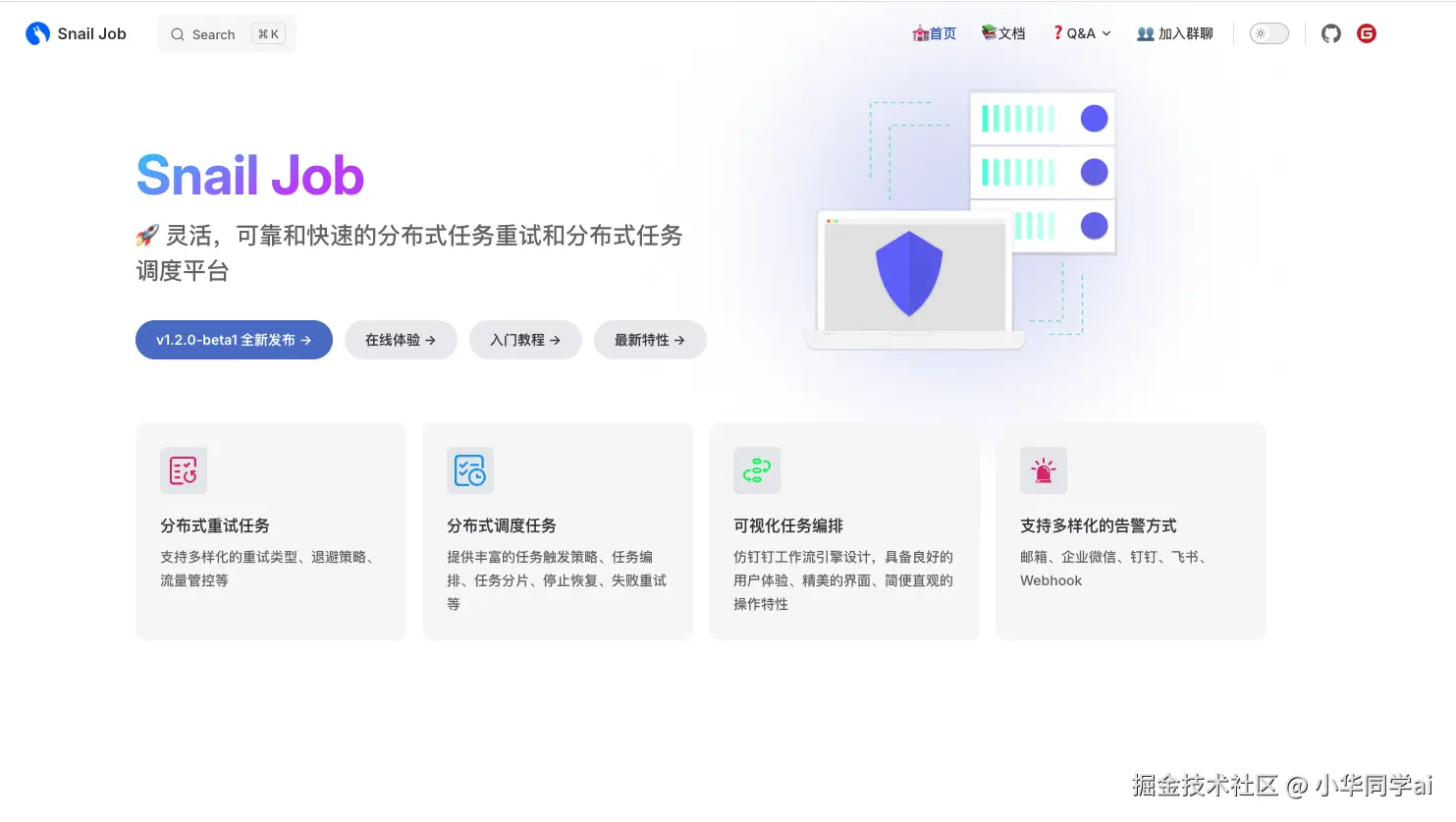Click description 仿钉钉工作流引擎设计
Image resolution: width=1456 pixels, height=822 pixels.
tap(843, 580)
